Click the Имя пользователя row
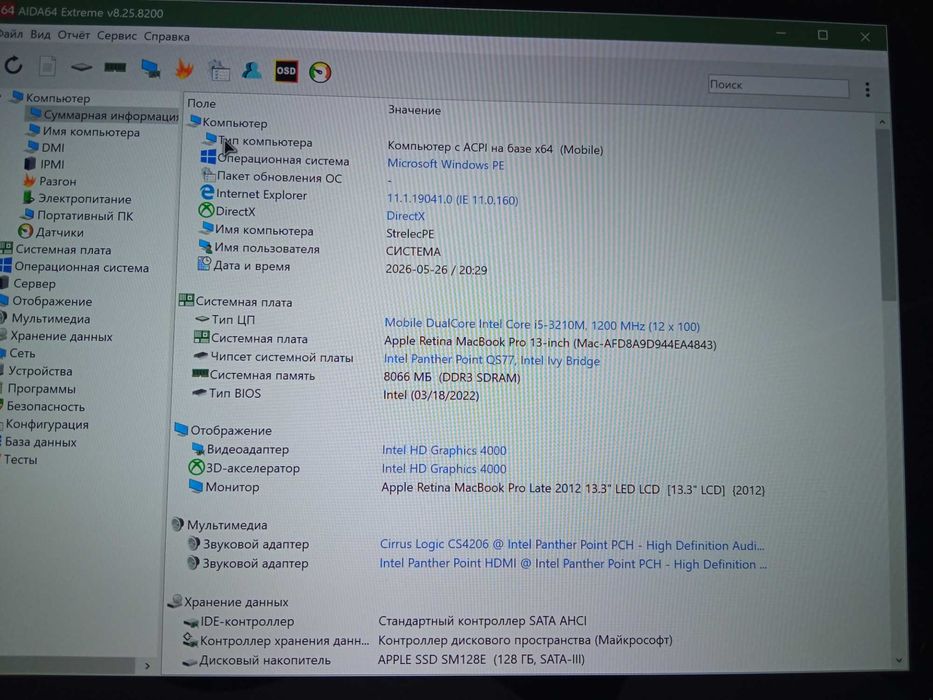933x700 pixels. 320,249
